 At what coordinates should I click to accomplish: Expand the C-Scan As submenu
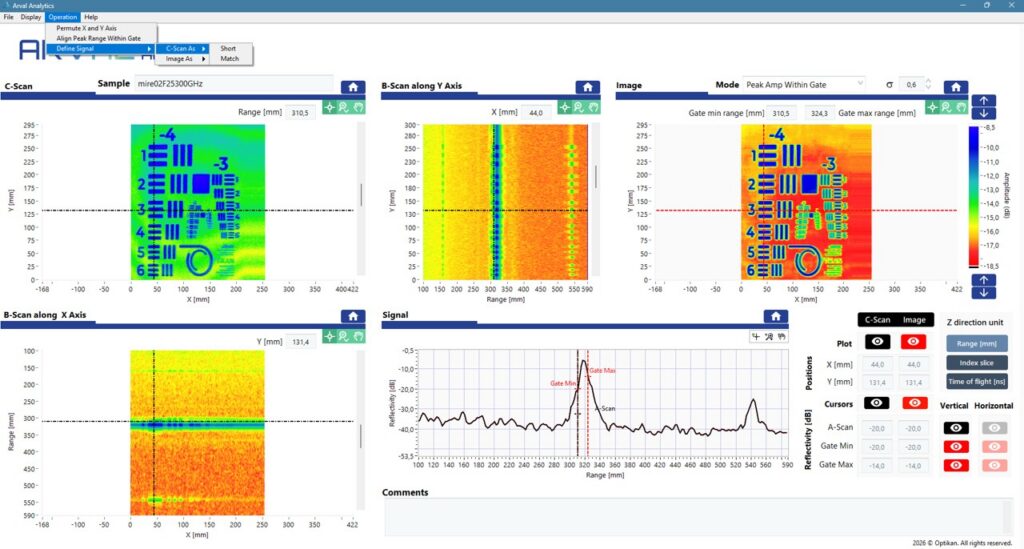click(x=183, y=48)
